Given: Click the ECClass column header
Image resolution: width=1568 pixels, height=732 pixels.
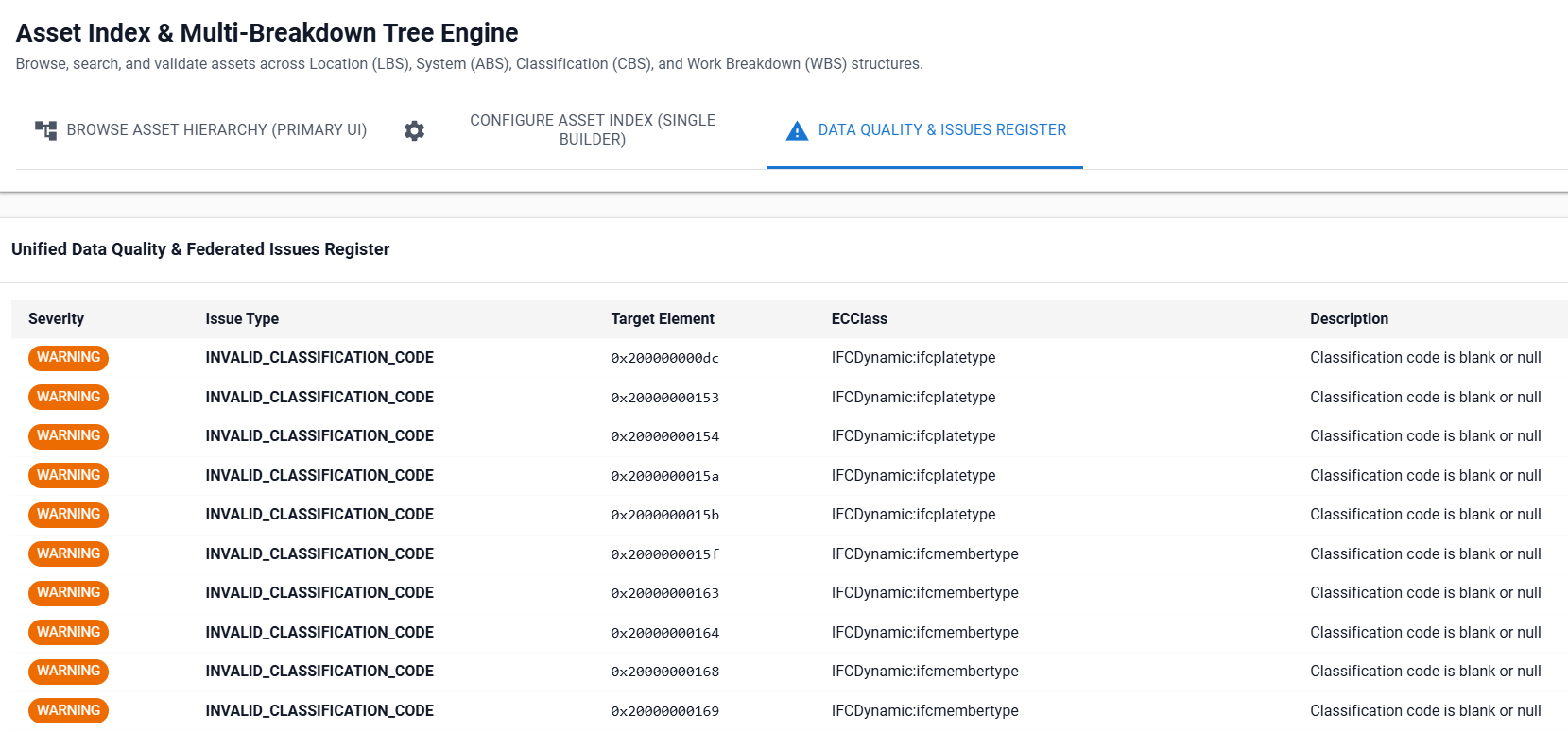Looking at the screenshot, I should pos(859,319).
